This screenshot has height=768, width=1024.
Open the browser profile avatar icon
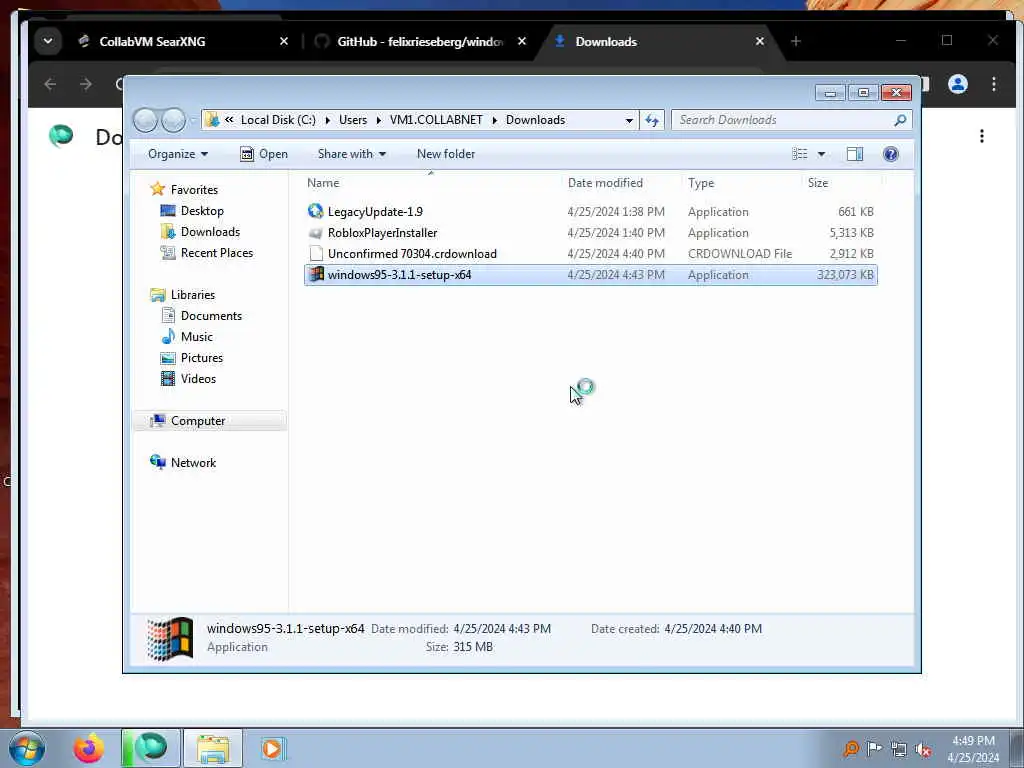click(957, 84)
